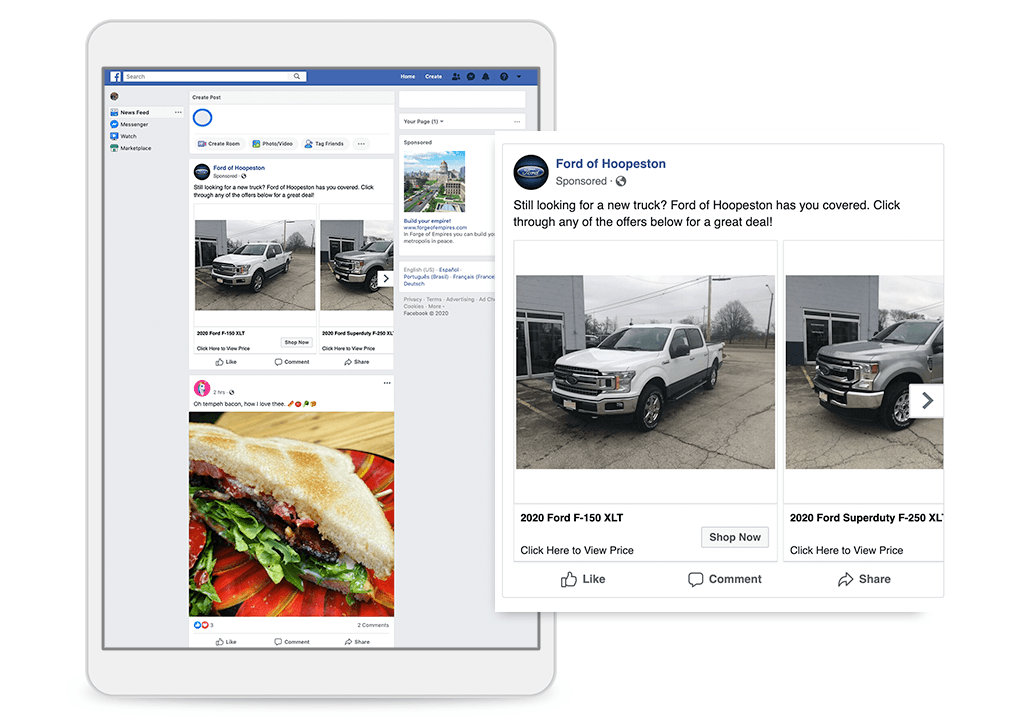Click the Messenger icon in the left sidebar
This screenshot has width=1015, height=720.
tap(114, 124)
